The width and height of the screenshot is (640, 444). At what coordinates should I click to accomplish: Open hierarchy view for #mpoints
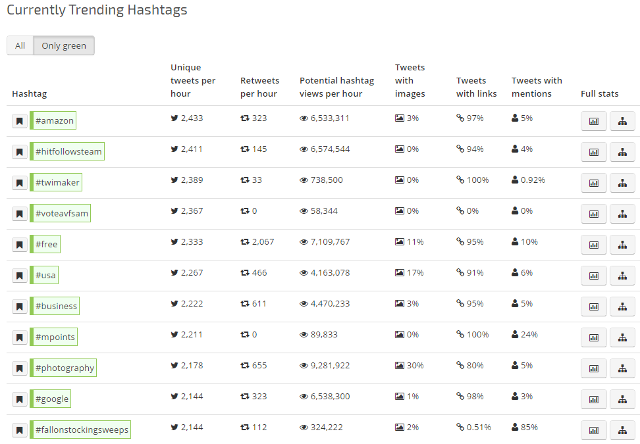(622, 338)
